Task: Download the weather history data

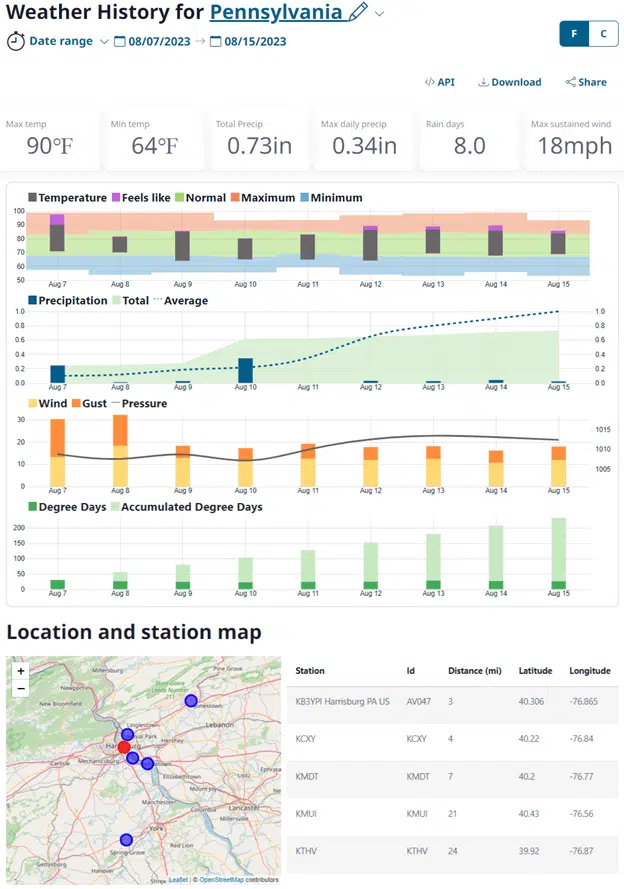Action: tap(510, 82)
